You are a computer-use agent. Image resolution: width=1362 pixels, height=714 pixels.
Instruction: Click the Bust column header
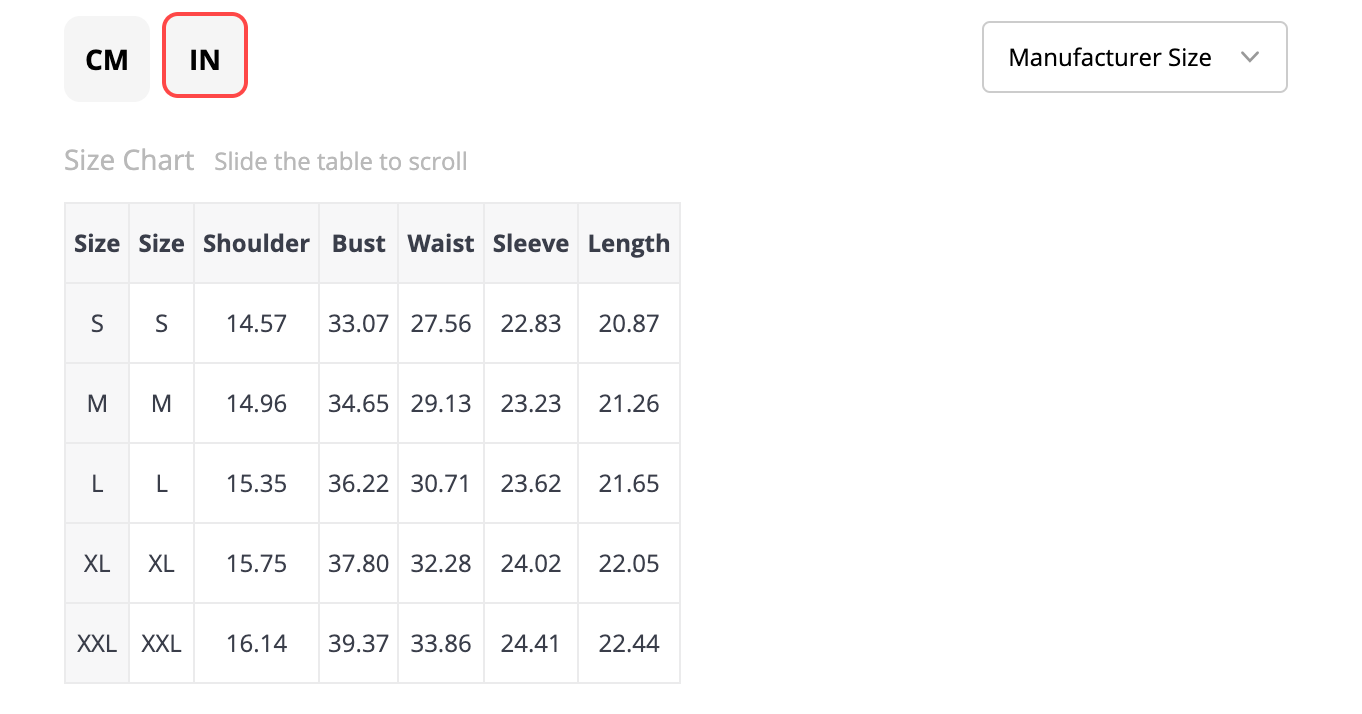(x=358, y=243)
